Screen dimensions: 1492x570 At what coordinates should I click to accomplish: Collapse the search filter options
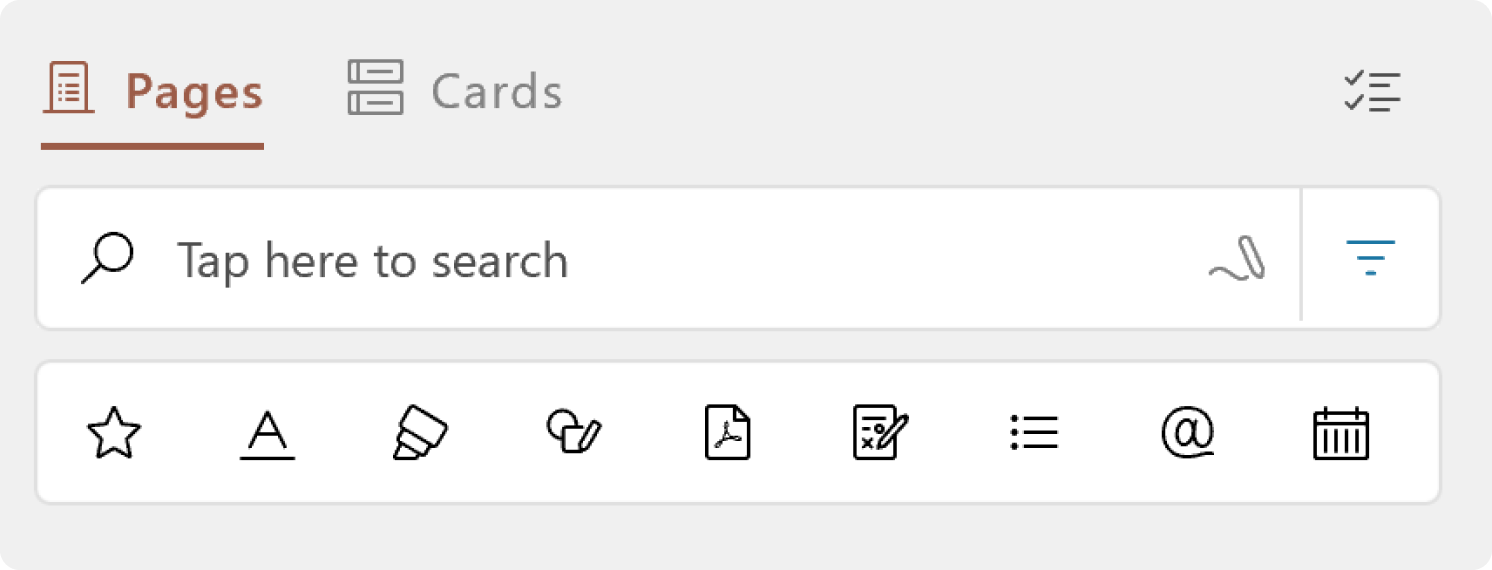[x=1370, y=258]
